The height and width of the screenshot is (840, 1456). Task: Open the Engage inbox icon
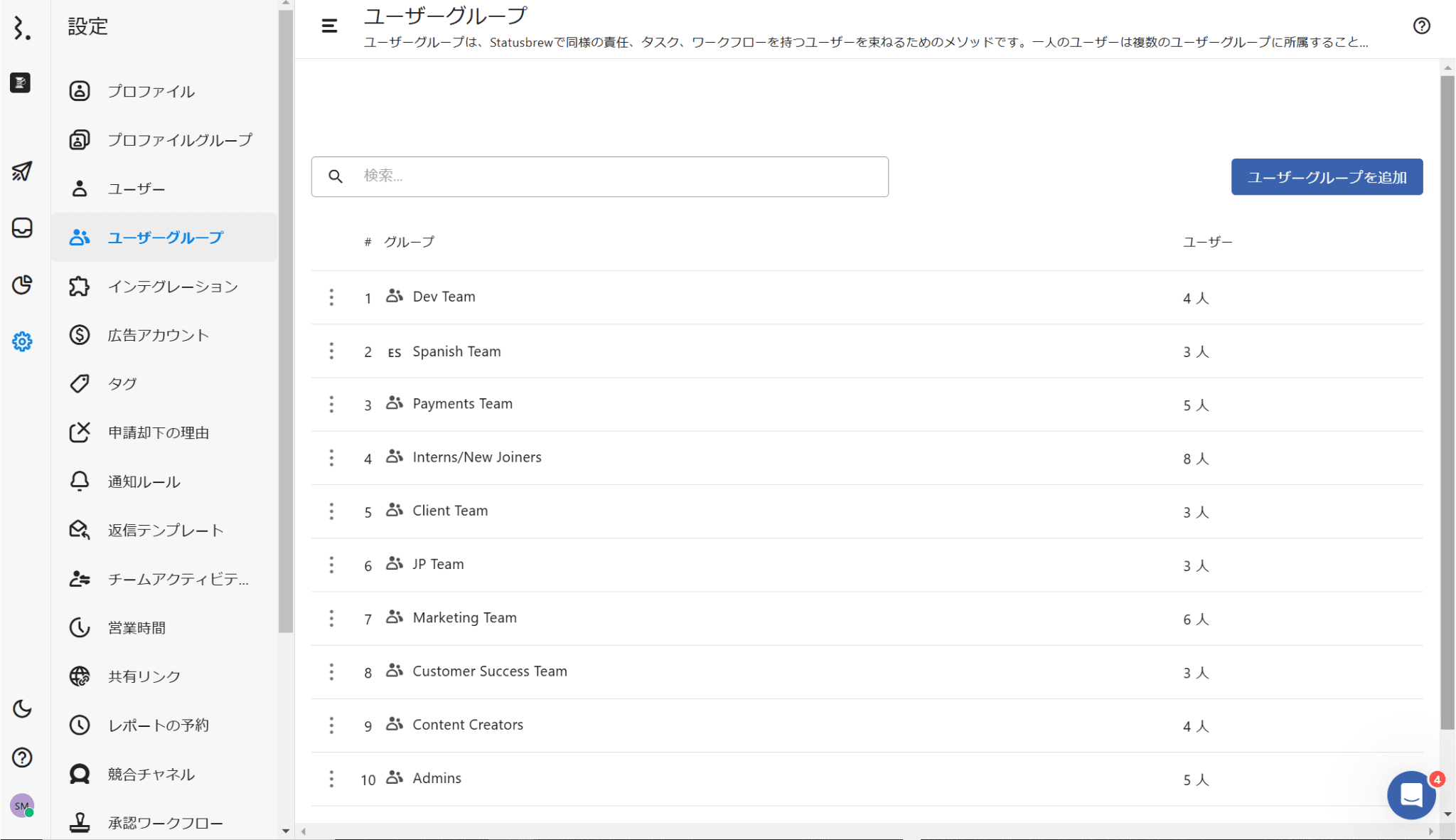[22, 228]
